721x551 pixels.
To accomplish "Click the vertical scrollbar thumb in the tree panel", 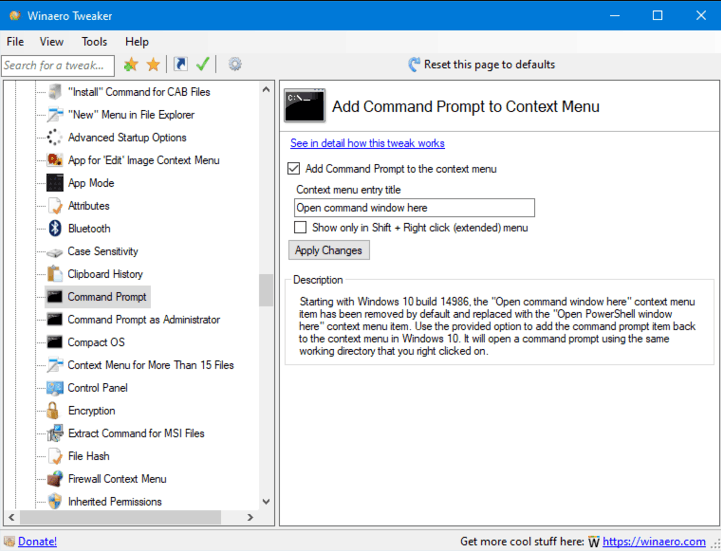I will [x=266, y=290].
